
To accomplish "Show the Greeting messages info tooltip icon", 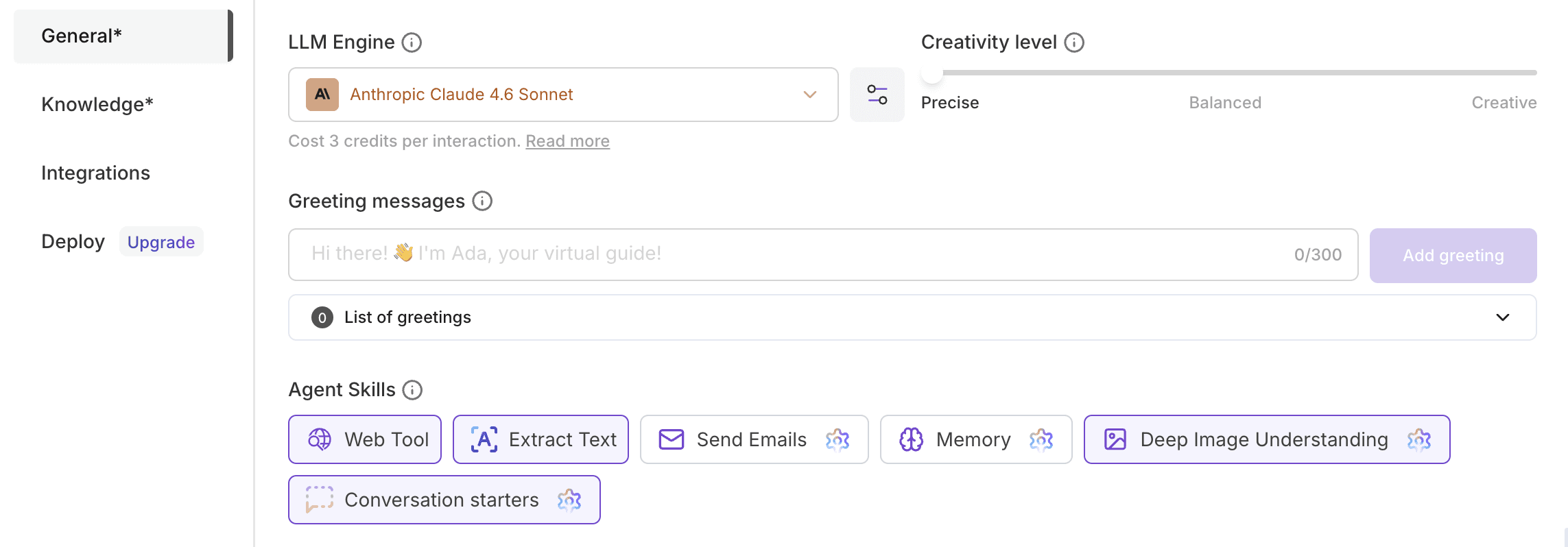I will [x=482, y=201].
